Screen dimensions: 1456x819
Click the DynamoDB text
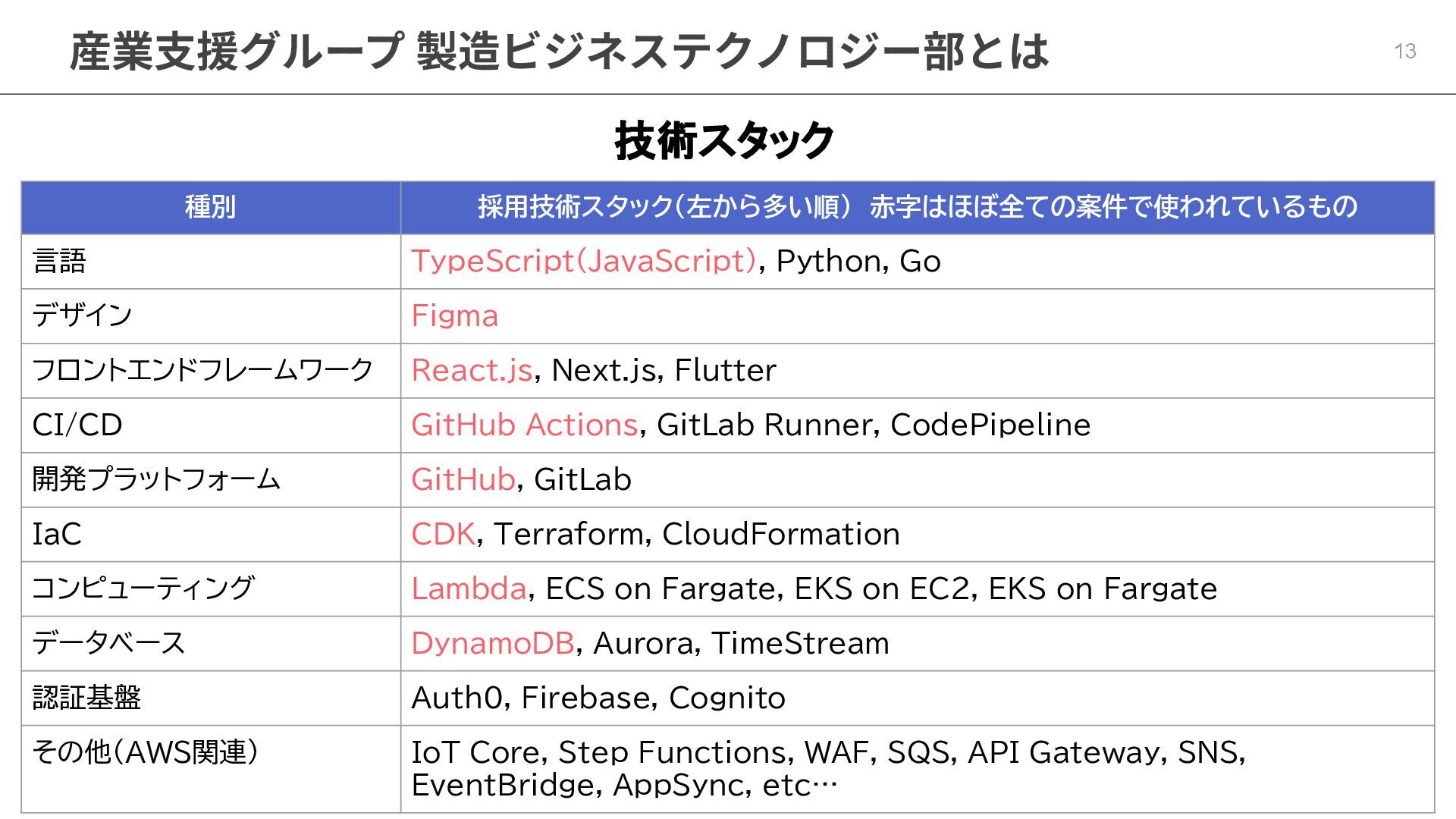(x=492, y=644)
